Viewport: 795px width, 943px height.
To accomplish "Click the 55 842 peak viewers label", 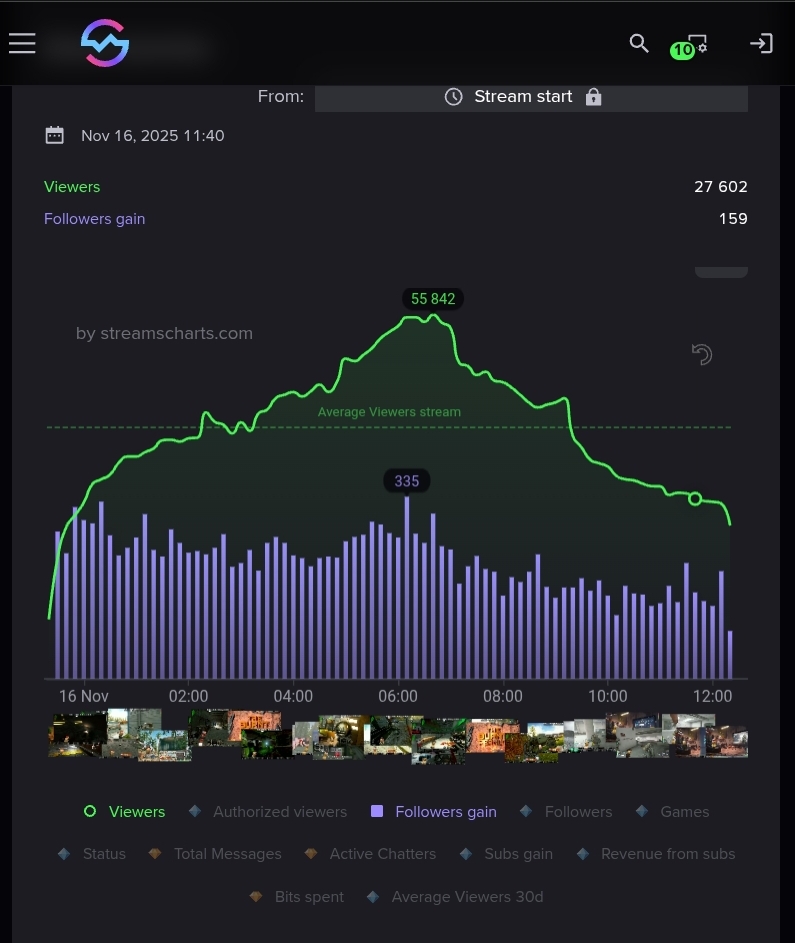I will coord(433,299).
